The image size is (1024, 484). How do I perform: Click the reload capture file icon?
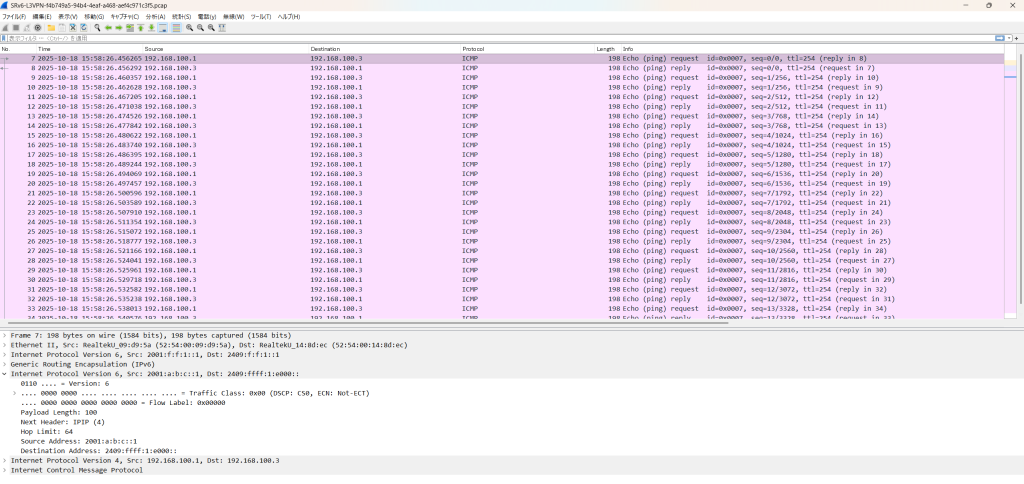(84, 28)
